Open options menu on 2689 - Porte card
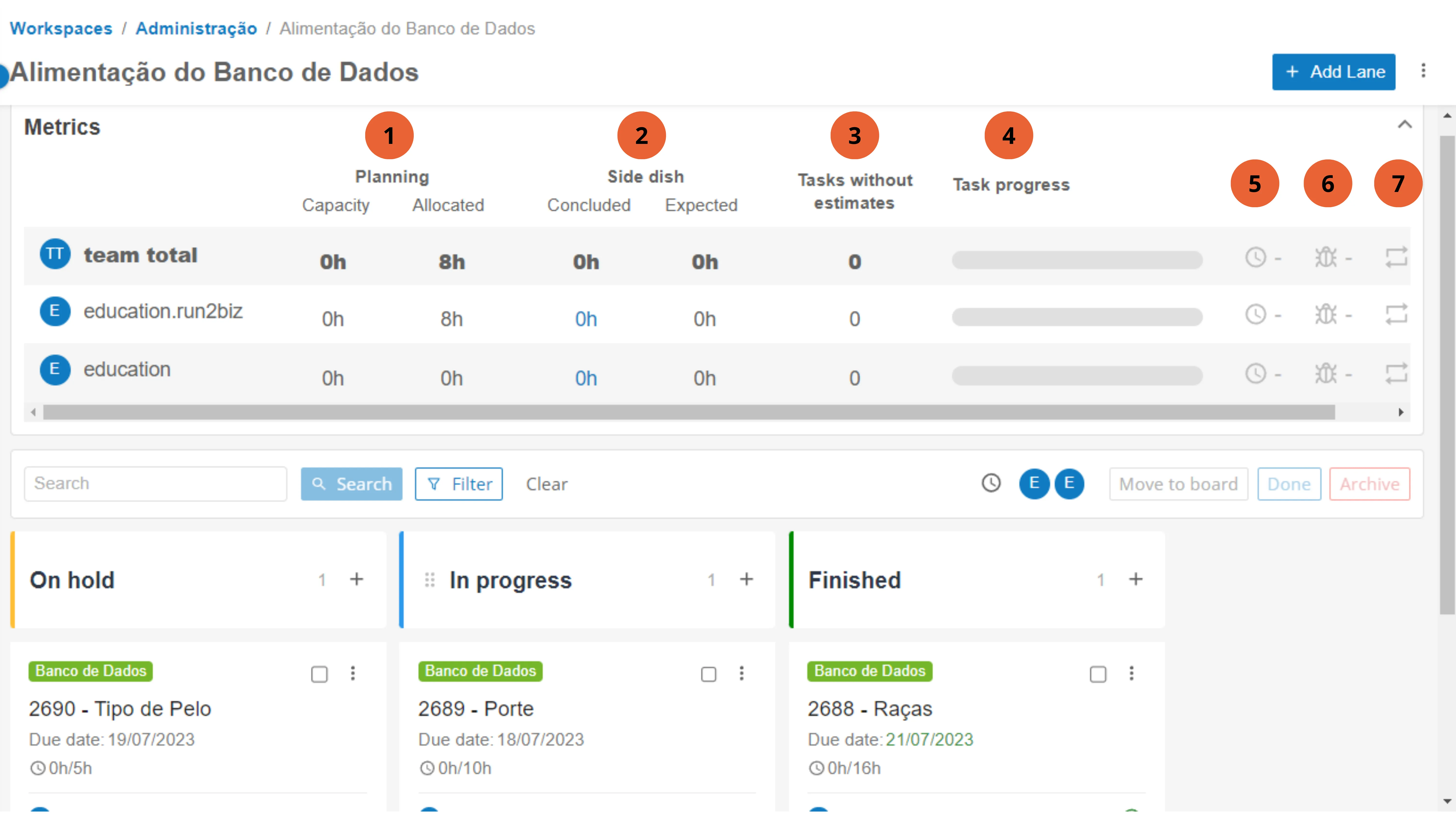Viewport: 1456px width, 819px height. point(742,673)
